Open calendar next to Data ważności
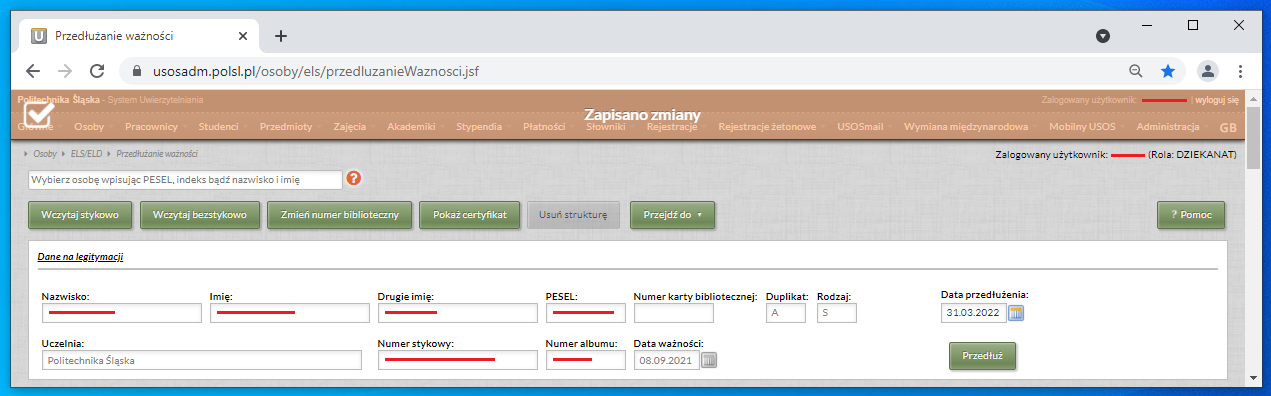This screenshot has height=396, width=1271. [x=709, y=360]
